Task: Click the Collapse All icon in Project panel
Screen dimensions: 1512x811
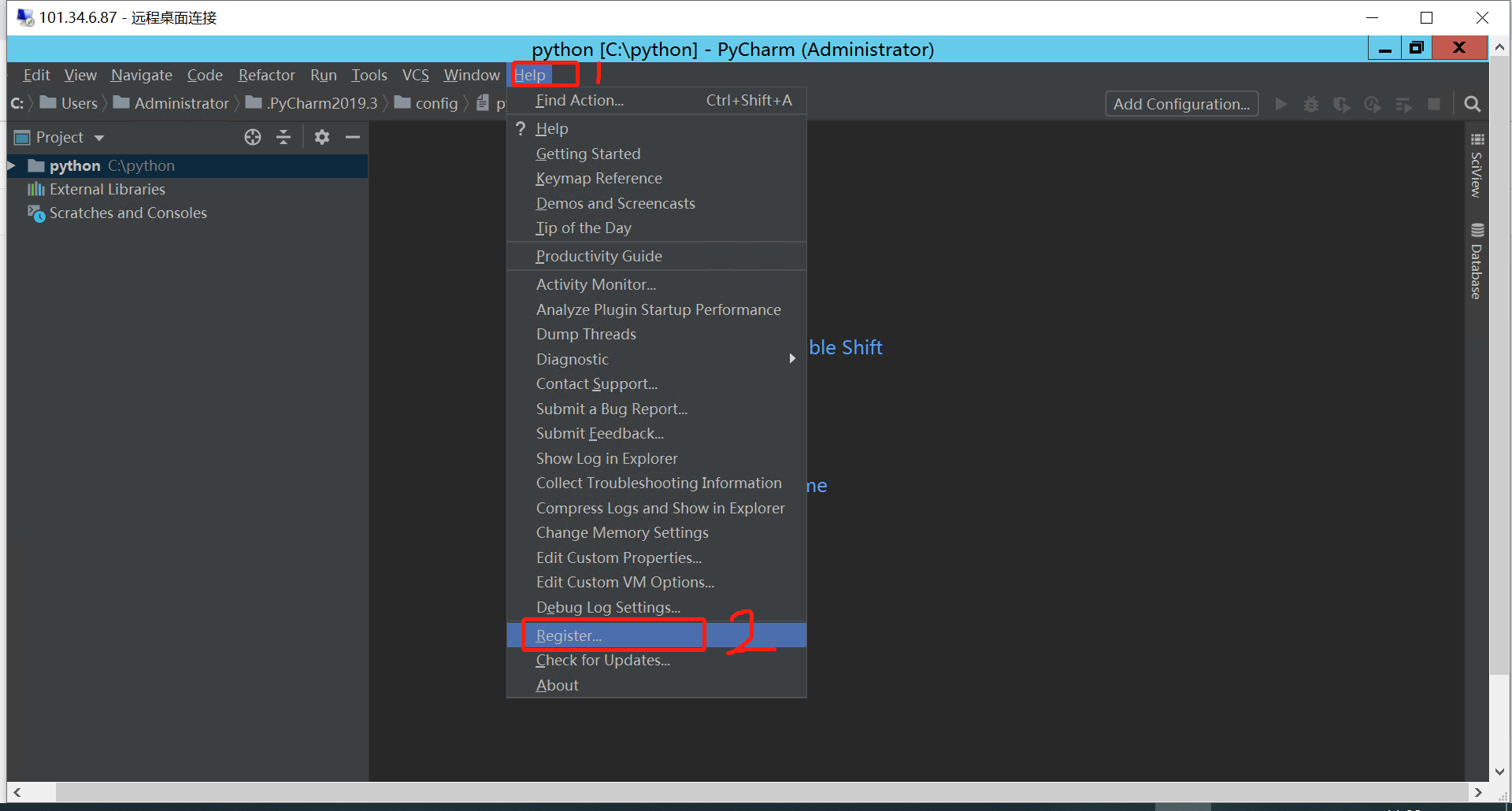Action: coord(283,137)
